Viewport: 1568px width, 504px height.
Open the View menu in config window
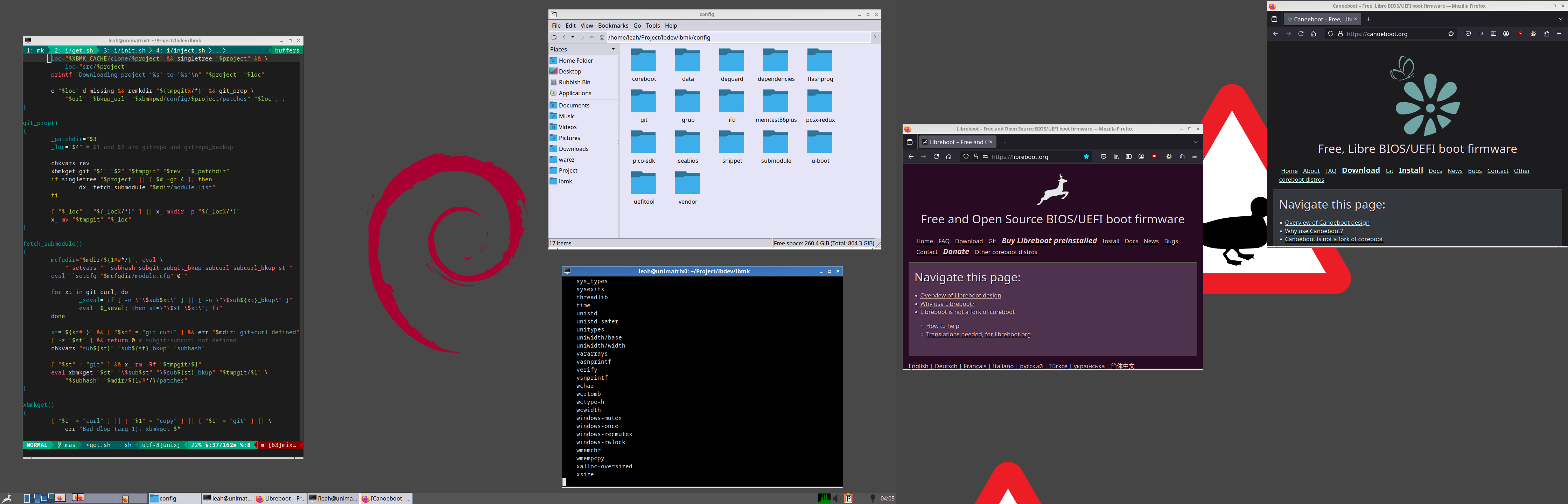[x=586, y=26]
